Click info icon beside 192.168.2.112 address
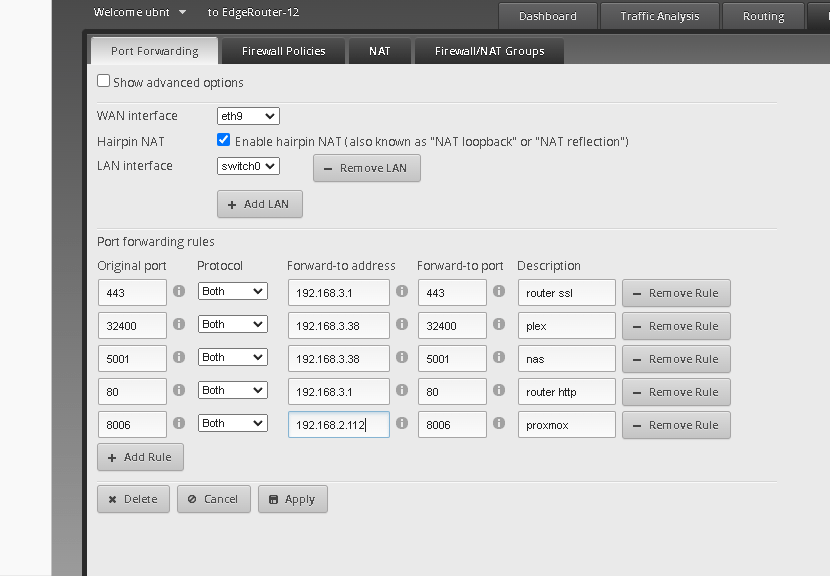 pyautogui.click(x=402, y=423)
